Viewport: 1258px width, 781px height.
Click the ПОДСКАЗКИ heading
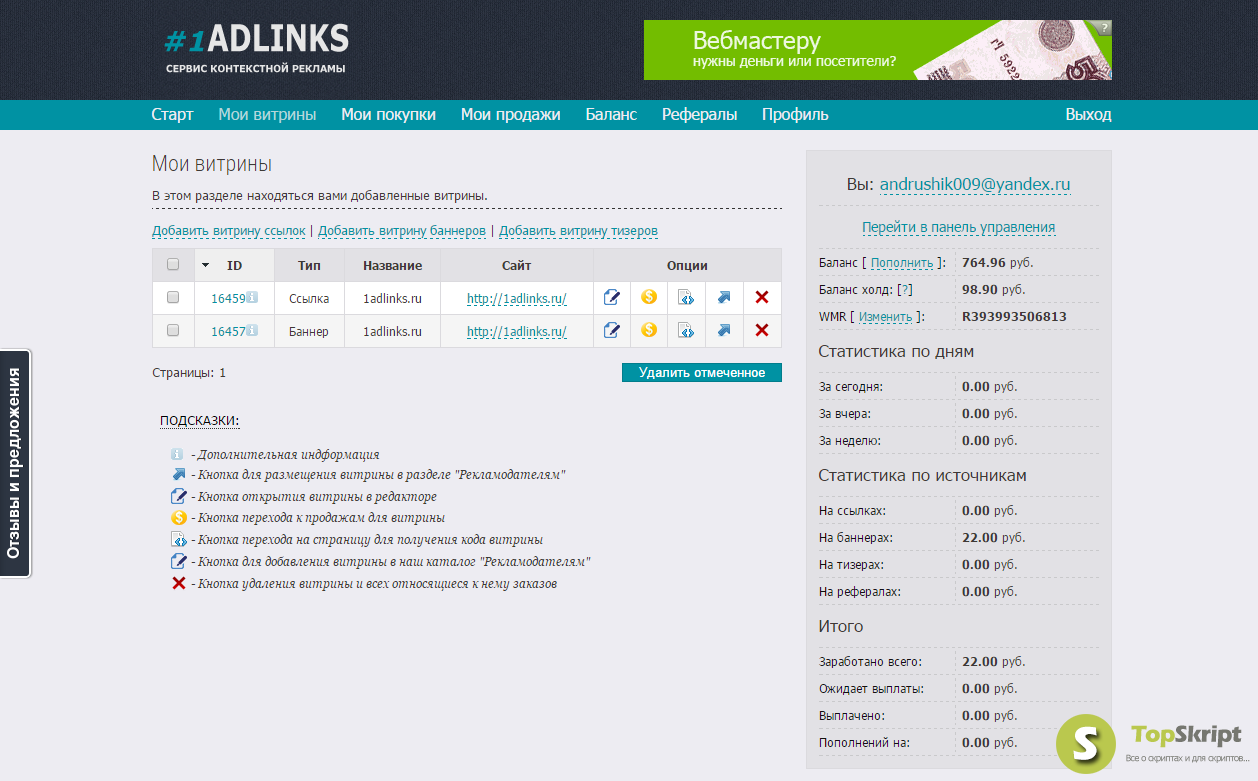(x=200, y=421)
